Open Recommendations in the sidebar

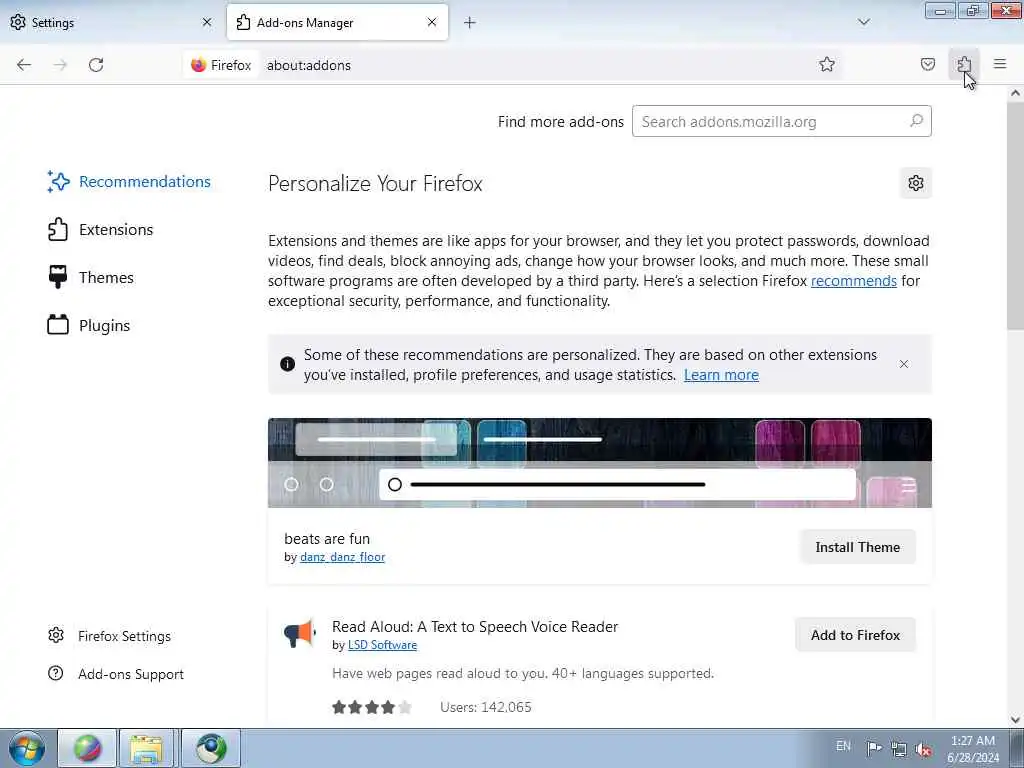coord(129,182)
